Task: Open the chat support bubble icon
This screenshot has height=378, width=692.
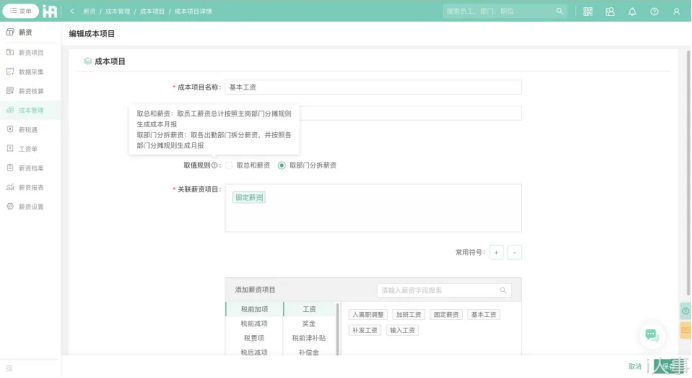Action: (652, 336)
